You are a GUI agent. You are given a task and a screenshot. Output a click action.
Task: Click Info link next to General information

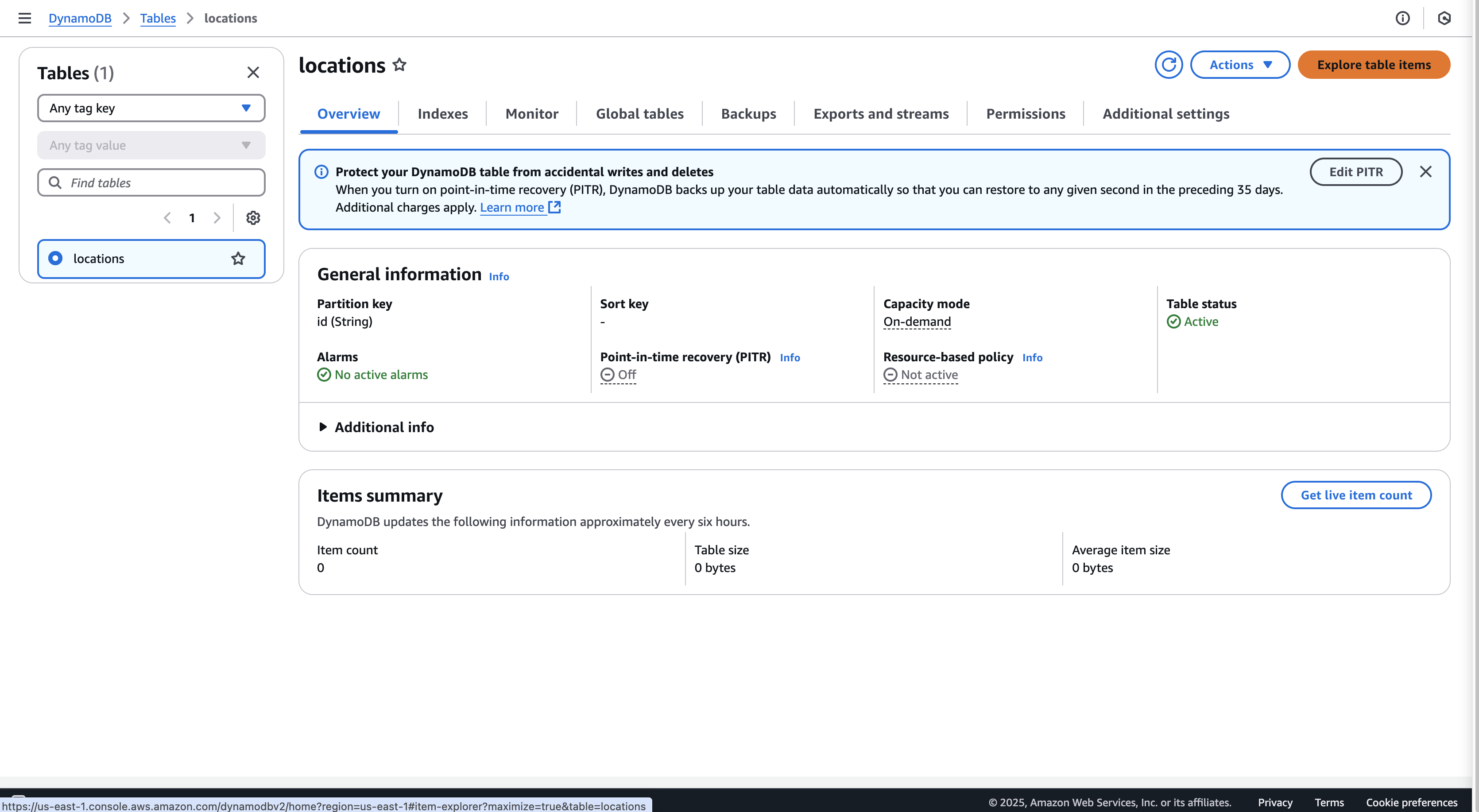click(499, 277)
